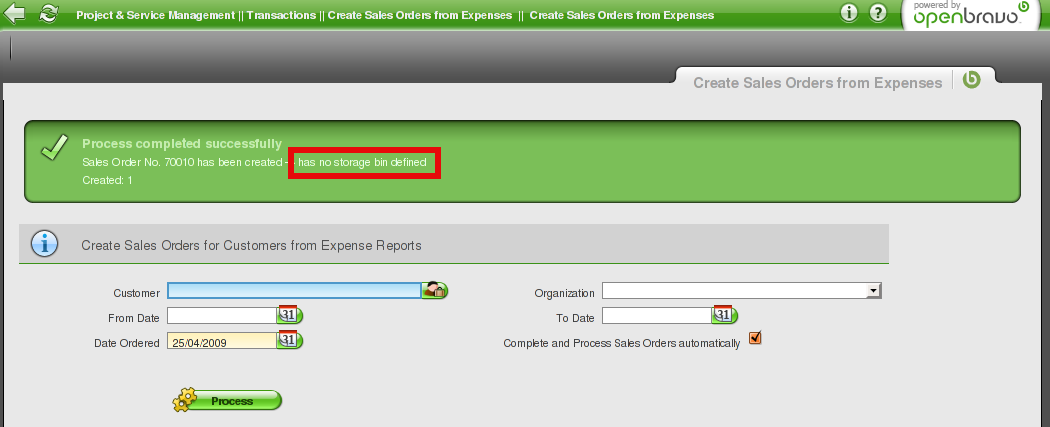Screen dimensions: 1050x427
Task: Click 'Process completed successfully' message title
Action: [182, 144]
